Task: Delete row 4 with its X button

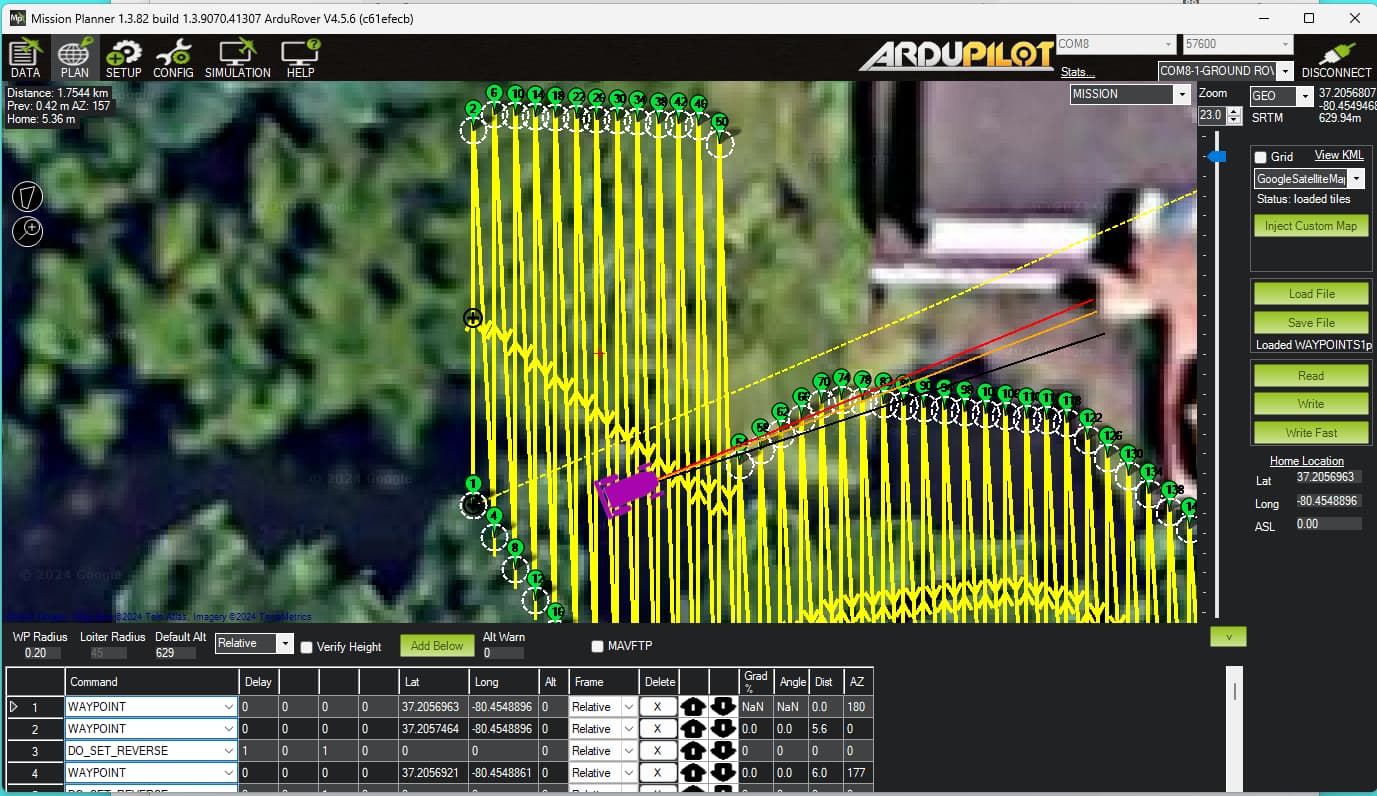Action: [x=658, y=773]
